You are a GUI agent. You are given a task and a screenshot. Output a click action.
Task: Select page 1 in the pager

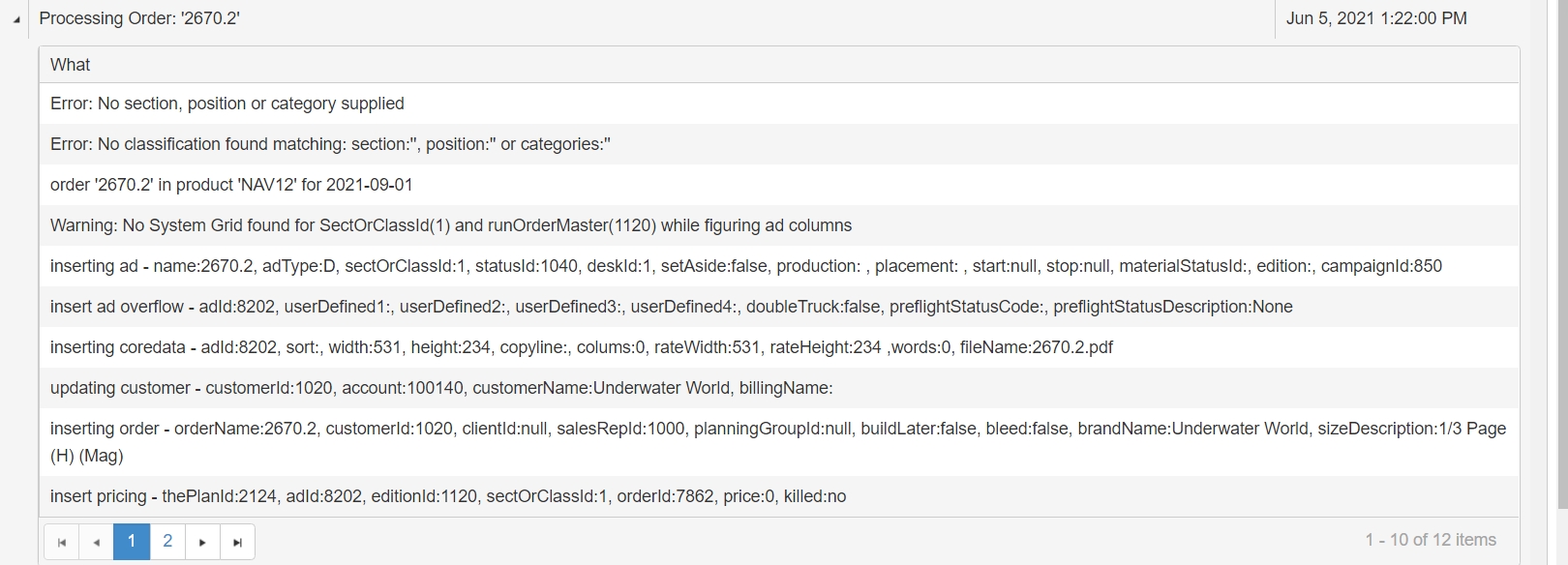pyautogui.click(x=132, y=541)
